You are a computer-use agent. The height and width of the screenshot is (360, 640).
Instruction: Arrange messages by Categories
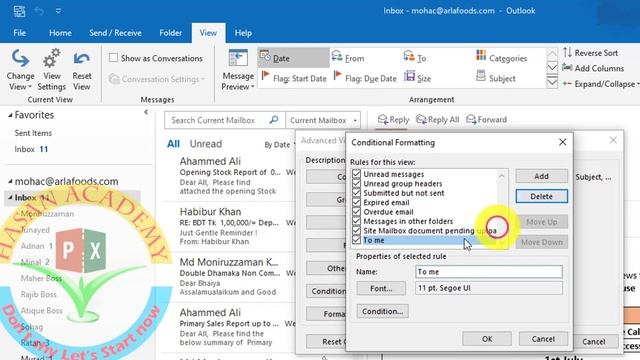(x=501, y=58)
